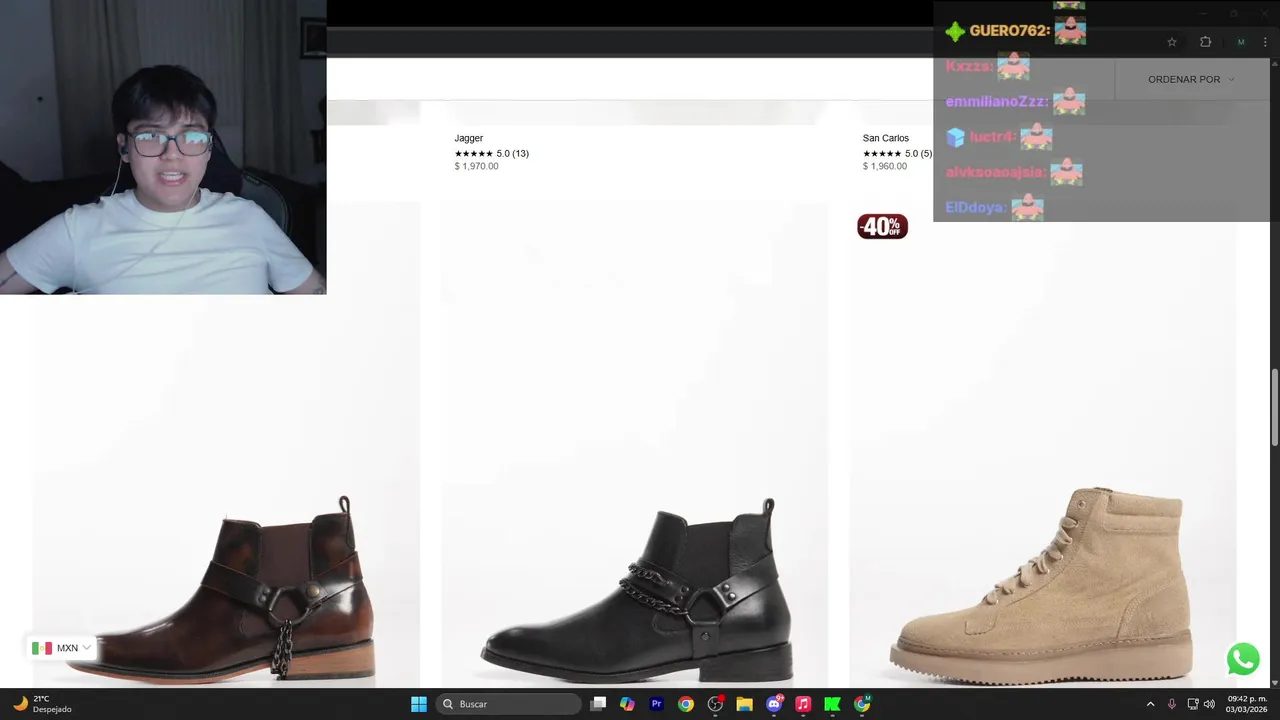
Task: Open Task View on the taskbar
Action: click(x=598, y=704)
